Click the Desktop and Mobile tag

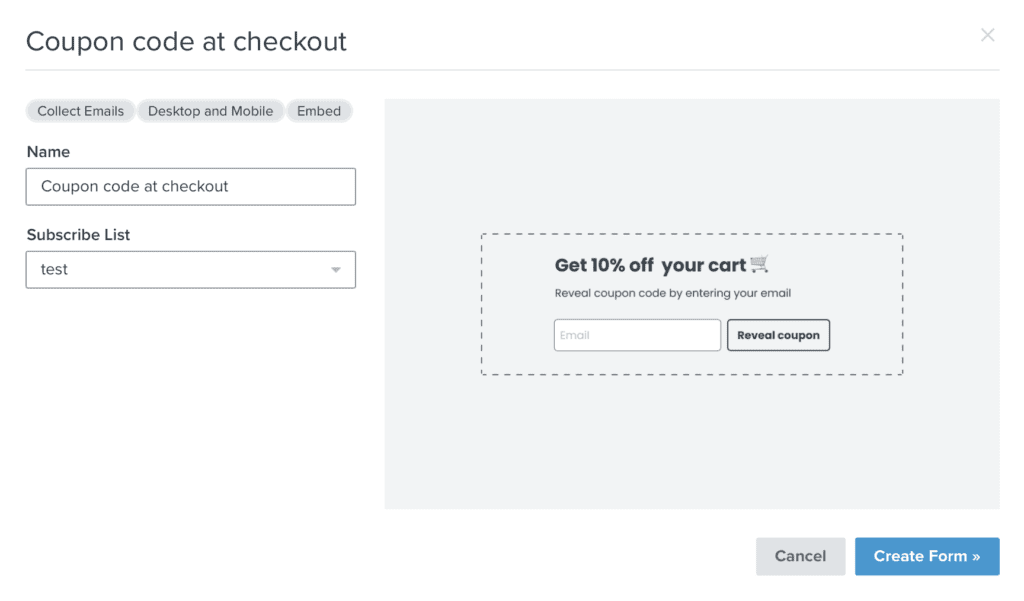(210, 111)
